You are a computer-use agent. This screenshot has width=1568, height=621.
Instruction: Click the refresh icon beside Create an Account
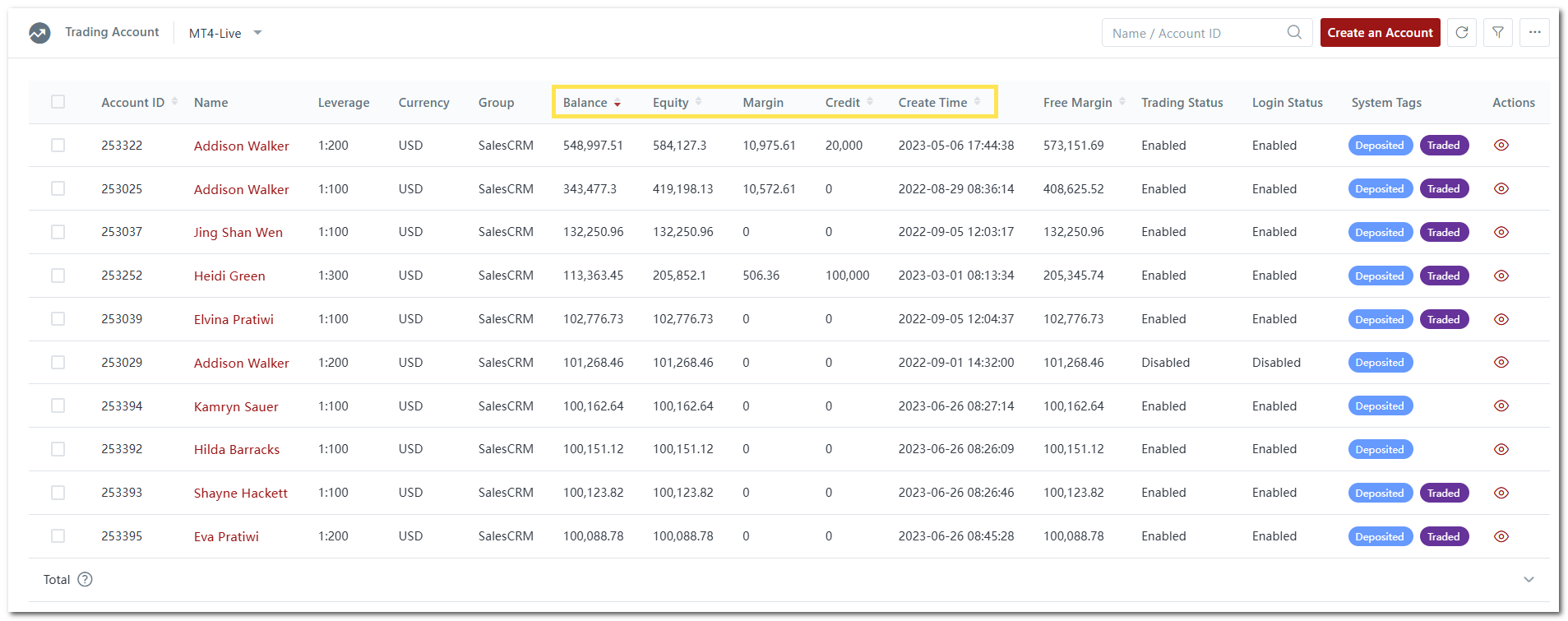click(x=1461, y=33)
